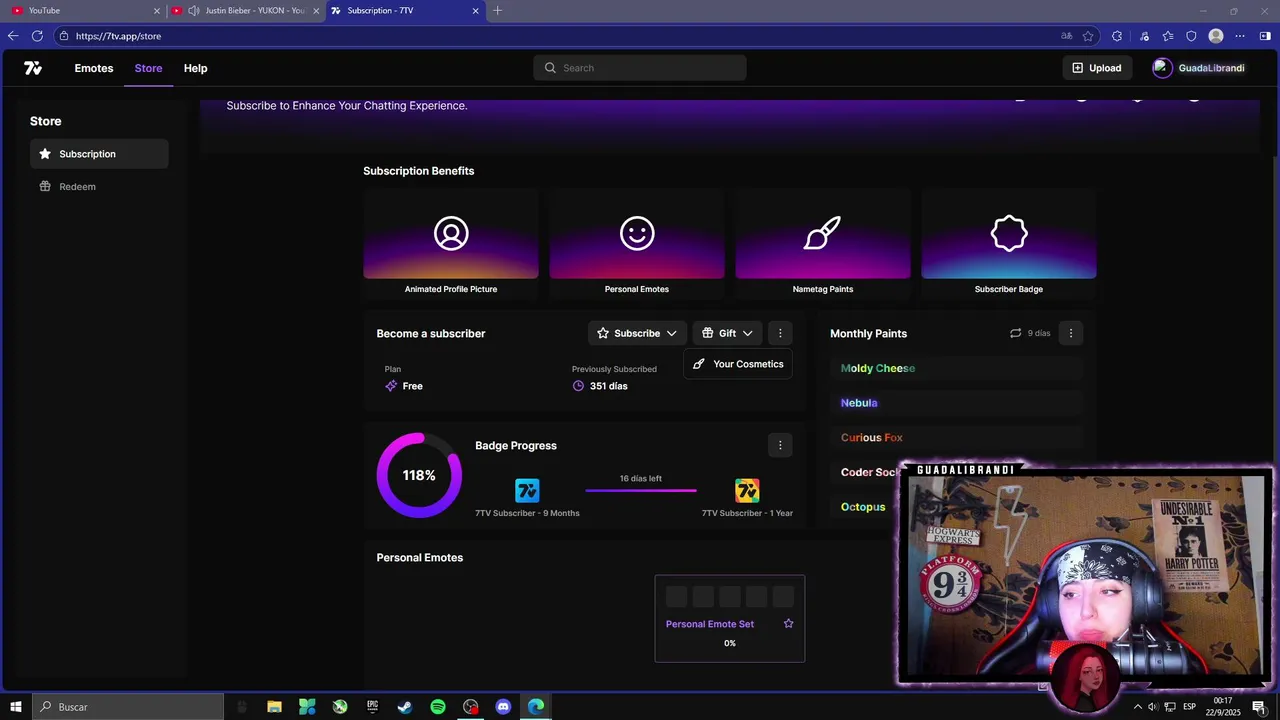Open the GuadaLibrandi profile menu

click(1199, 68)
